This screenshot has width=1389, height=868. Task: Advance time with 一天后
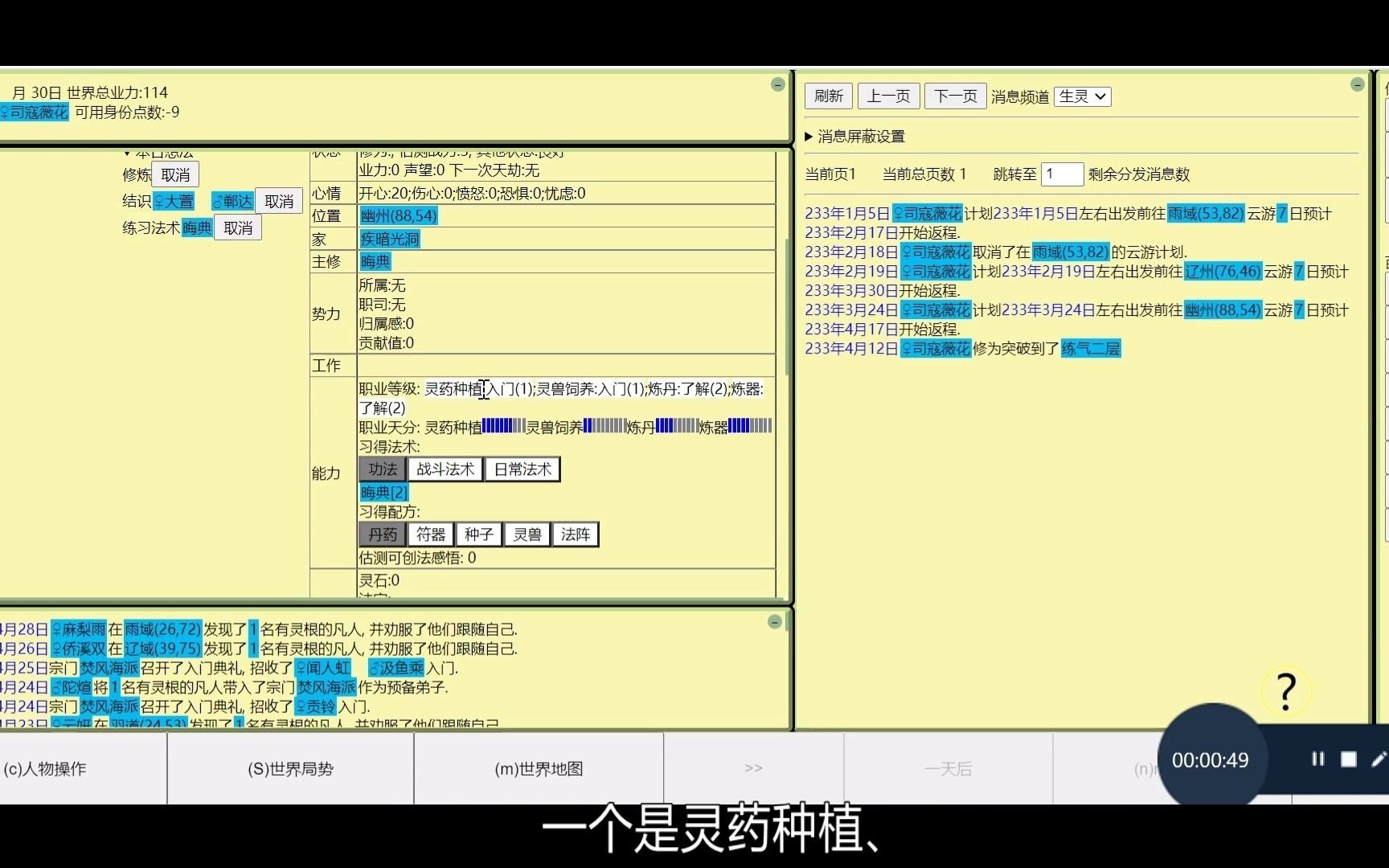click(949, 769)
